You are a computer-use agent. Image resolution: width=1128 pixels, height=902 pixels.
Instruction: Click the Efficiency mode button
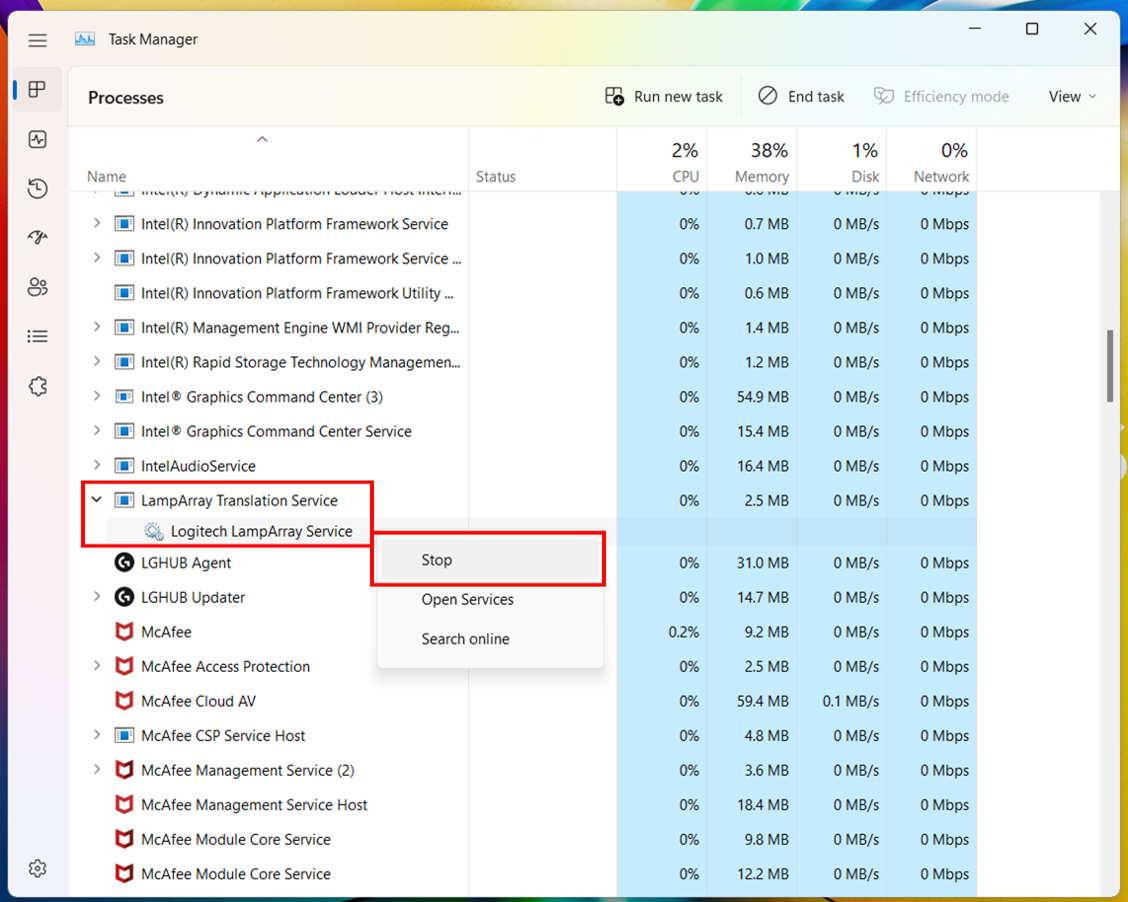point(941,96)
